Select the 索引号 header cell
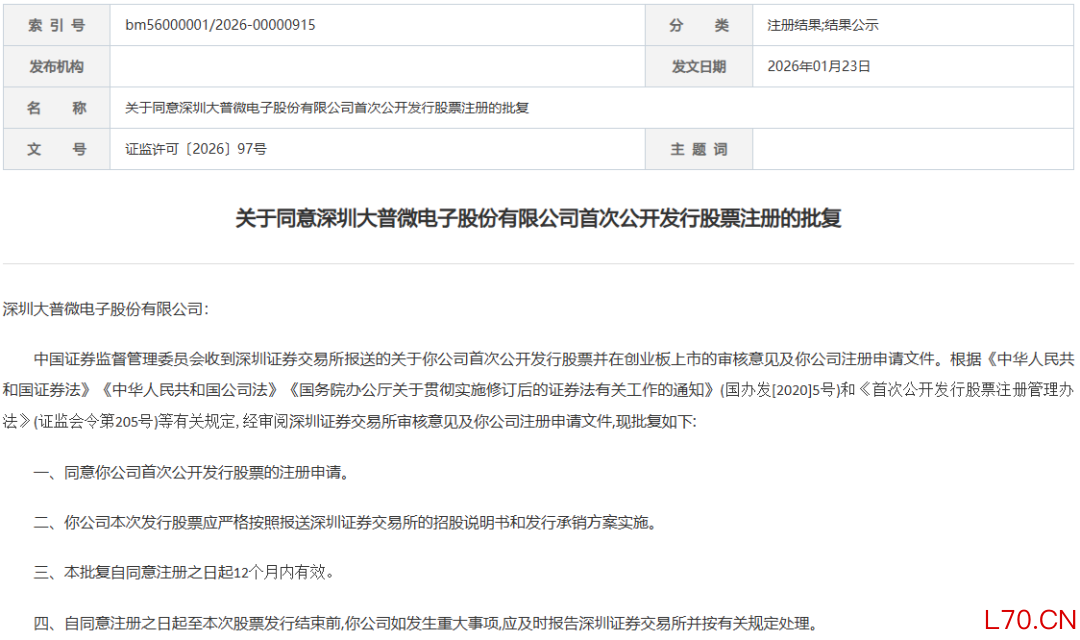 click(x=56, y=25)
